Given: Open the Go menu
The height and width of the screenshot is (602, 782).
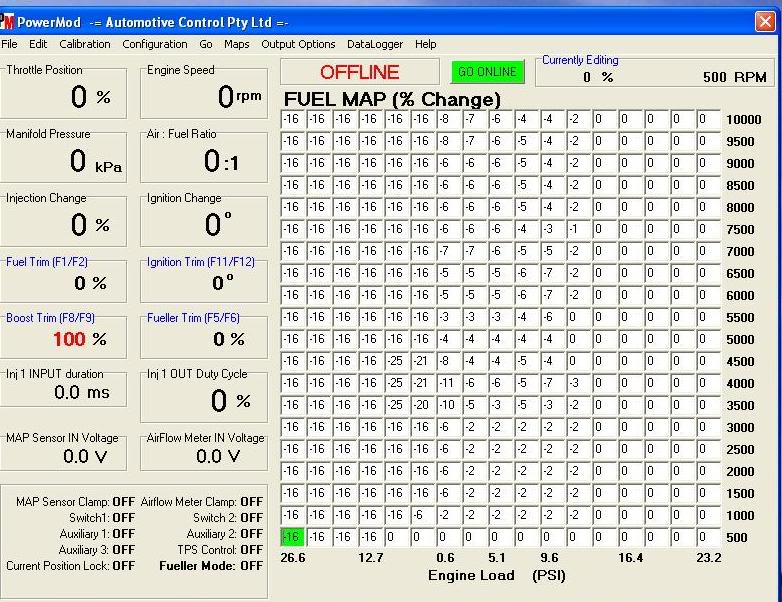Looking at the screenshot, I should pos(205,44).
